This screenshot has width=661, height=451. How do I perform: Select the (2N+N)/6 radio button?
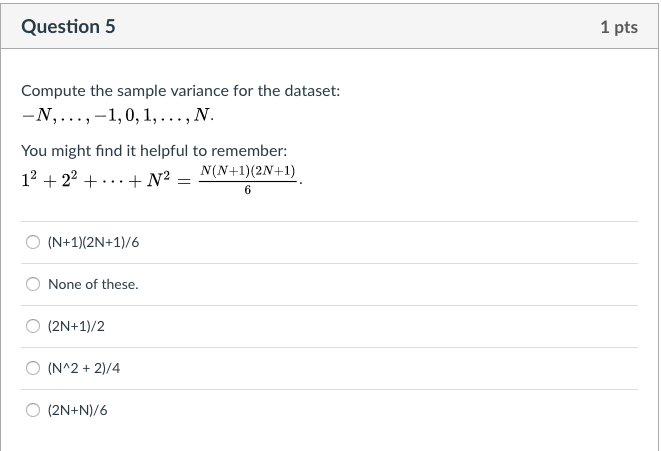(33, 410)
